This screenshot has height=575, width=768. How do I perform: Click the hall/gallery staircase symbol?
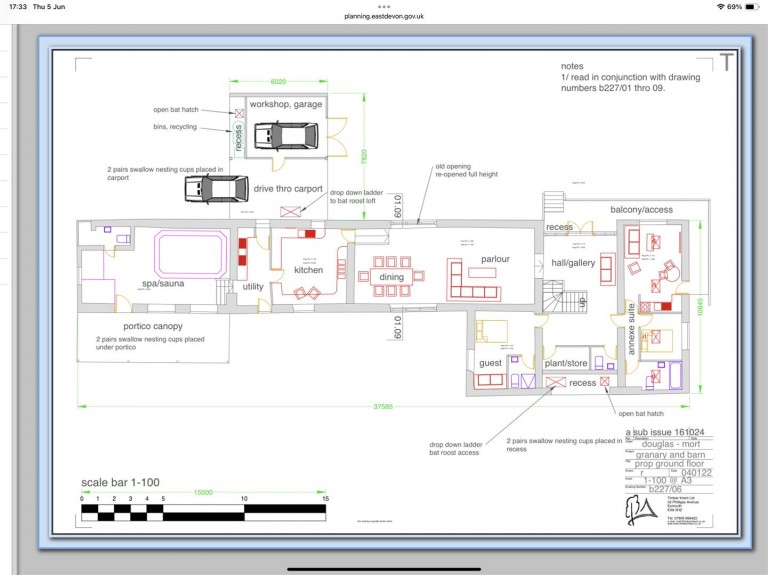pyautogui.click(x=564, y=296)
